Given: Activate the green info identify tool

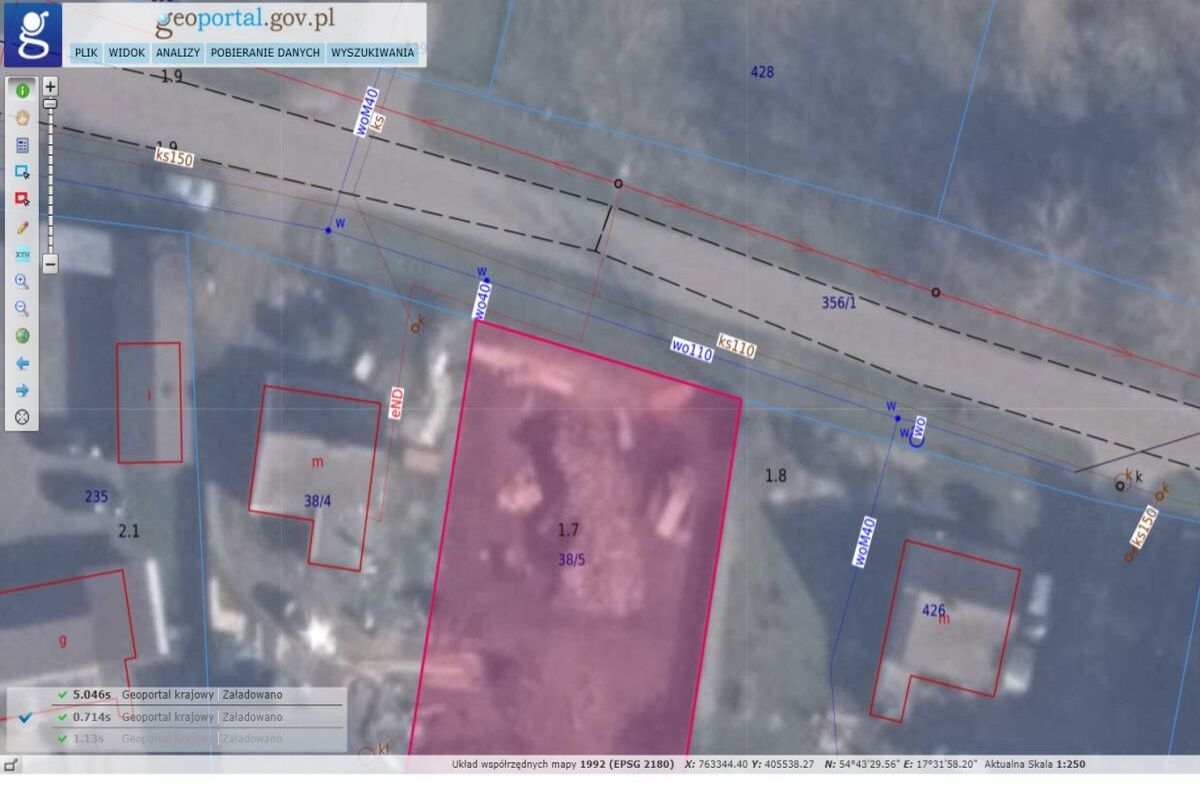Looking at the screenshot, I should tap(22, 90).
